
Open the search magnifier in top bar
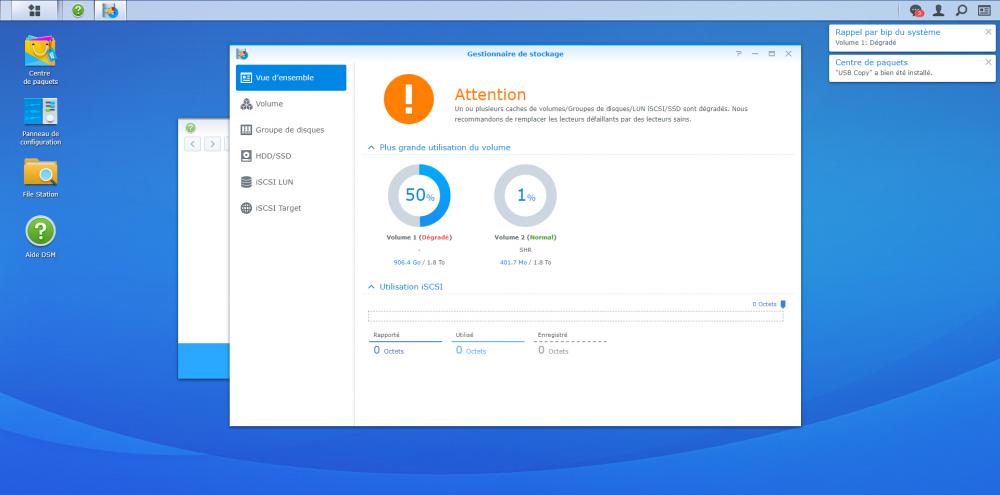pos(961,11)
